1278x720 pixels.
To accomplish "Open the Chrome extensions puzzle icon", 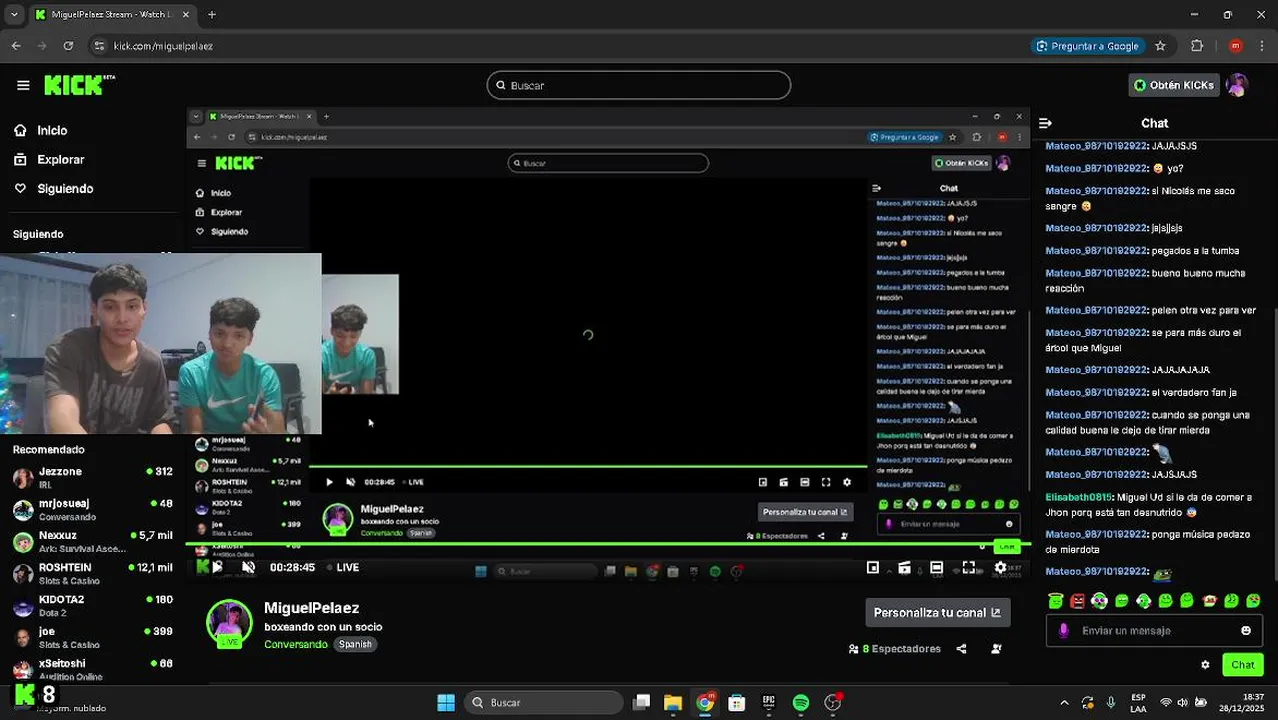I will tap(1197, 46).
